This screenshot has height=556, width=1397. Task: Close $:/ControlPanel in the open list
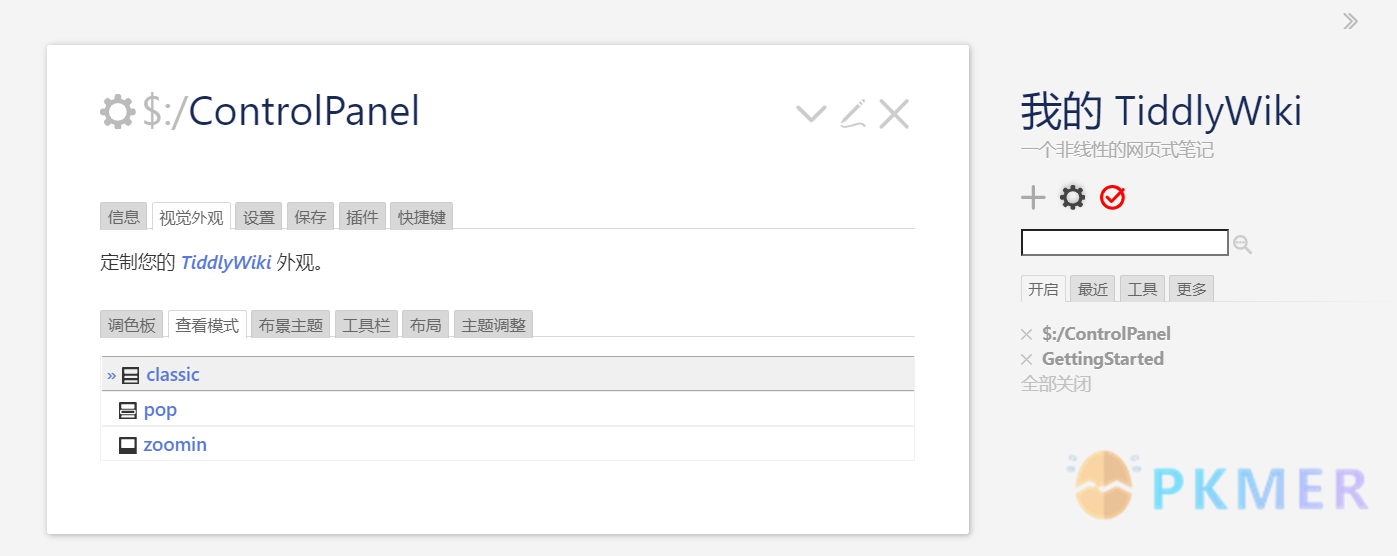[x=1026, y=334]
